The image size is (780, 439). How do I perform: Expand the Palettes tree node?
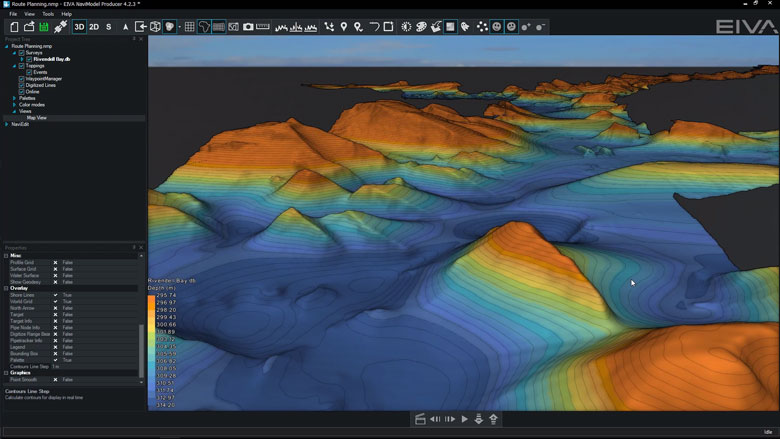click(14, 98)
